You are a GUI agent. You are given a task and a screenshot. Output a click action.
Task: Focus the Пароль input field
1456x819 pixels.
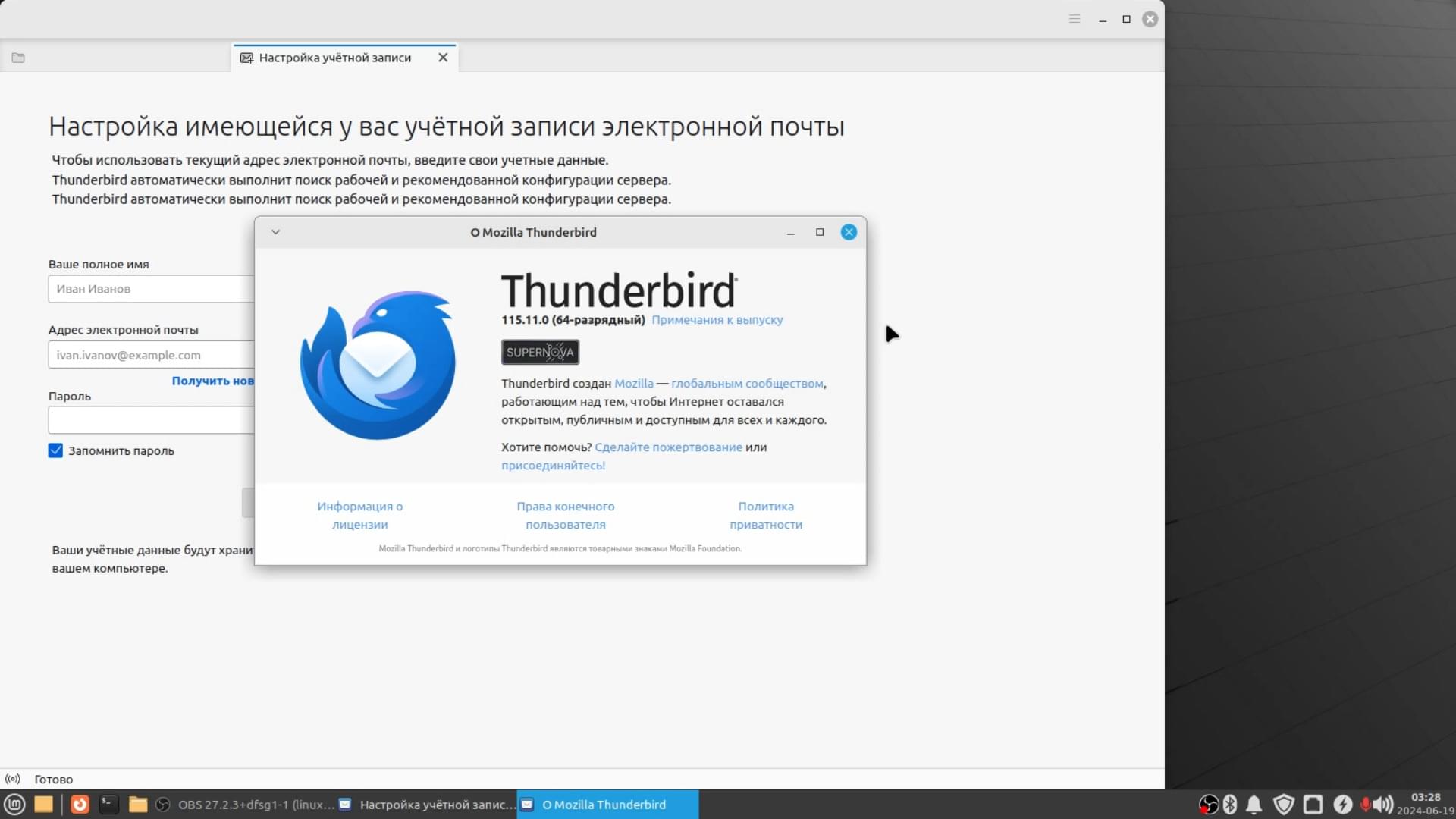pos(152,420)
